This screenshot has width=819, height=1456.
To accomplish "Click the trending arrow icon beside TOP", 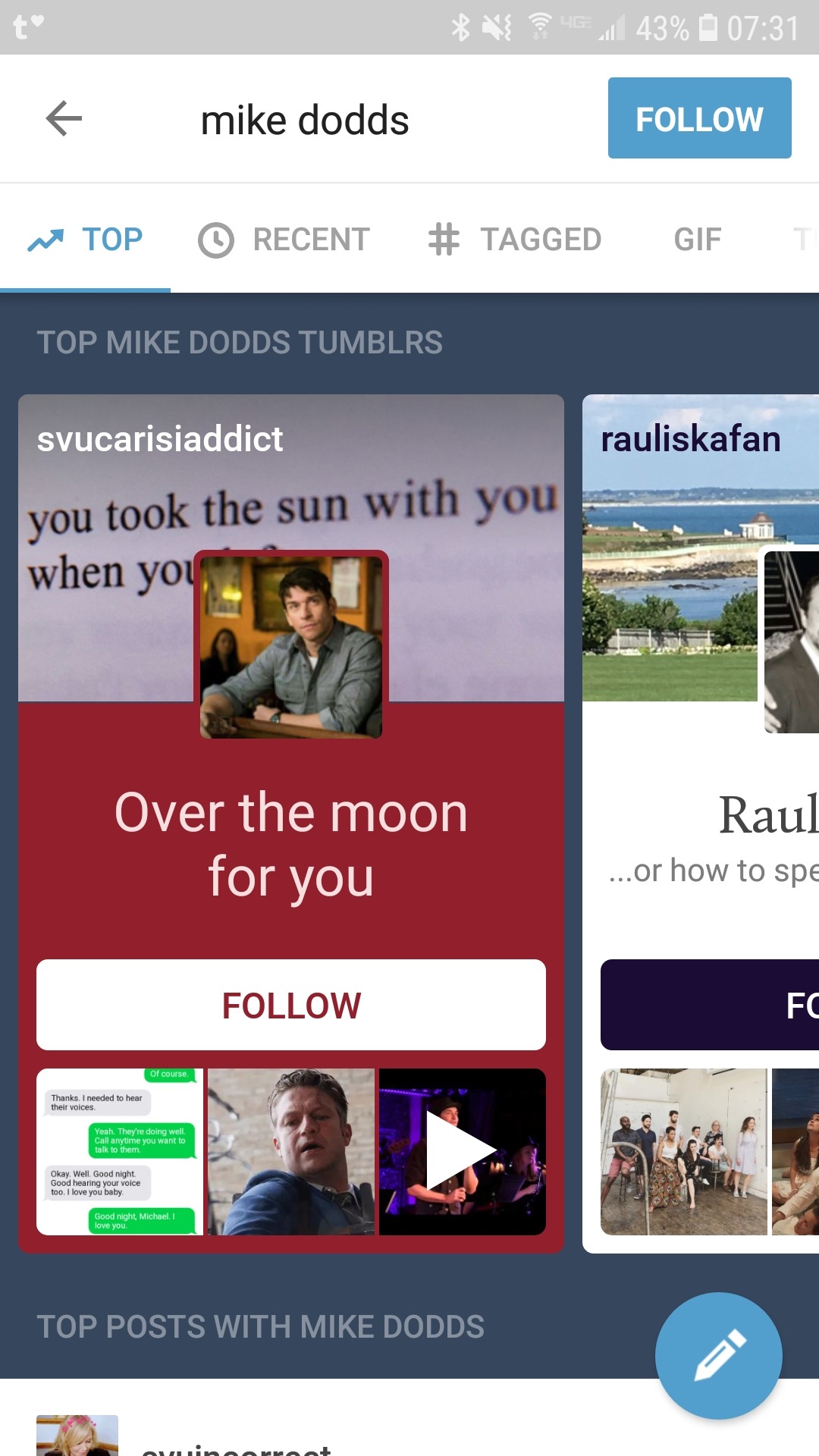I will (45, 240).
